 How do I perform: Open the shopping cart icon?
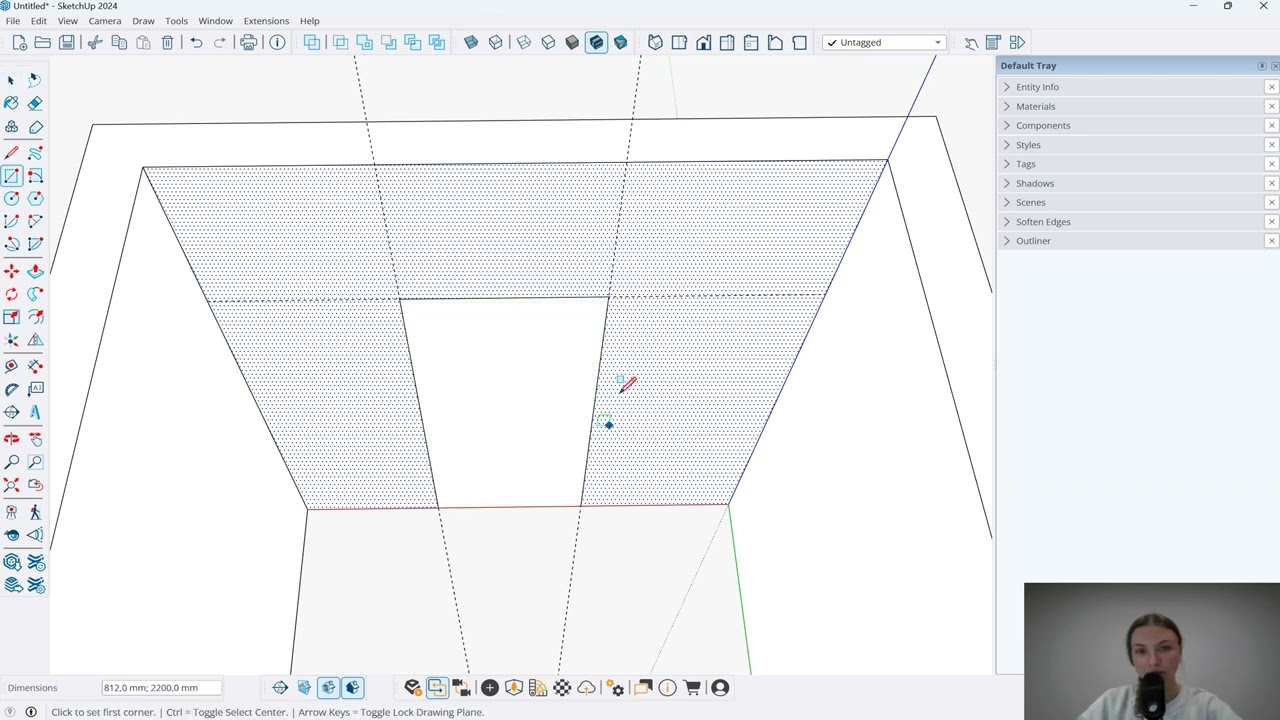point(691,687)
